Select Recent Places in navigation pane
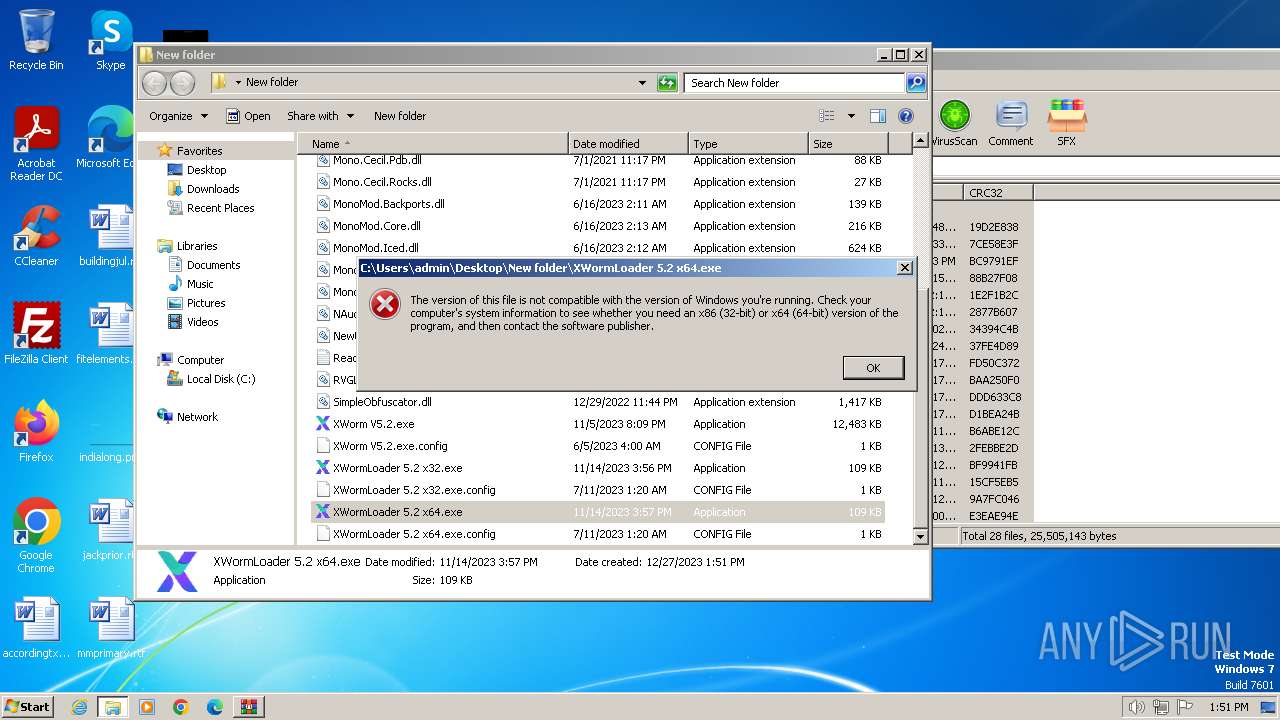The image size is (1280, 720). pos(220,208)
